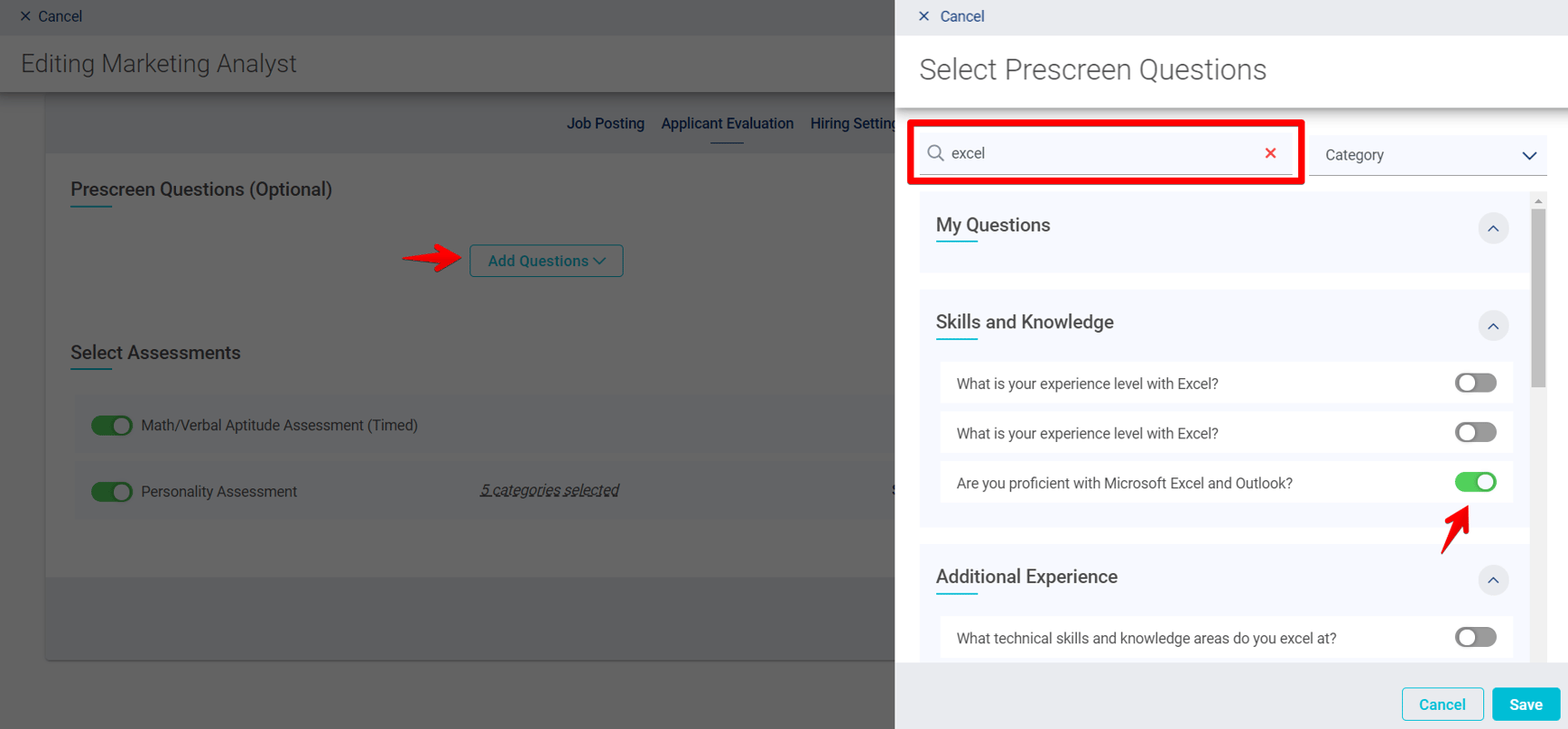Click the 5 categories selected link
Viewport: 1568px width, 729px height.
(x=549, y=490)
